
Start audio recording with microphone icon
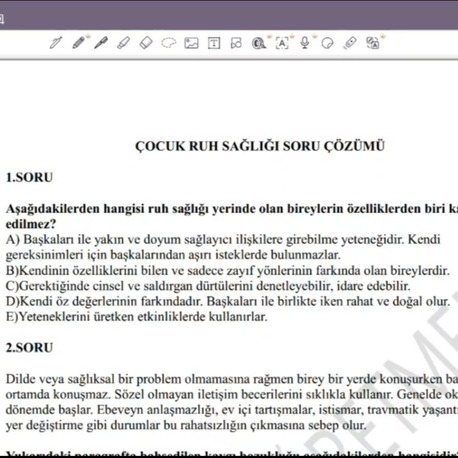305,43
